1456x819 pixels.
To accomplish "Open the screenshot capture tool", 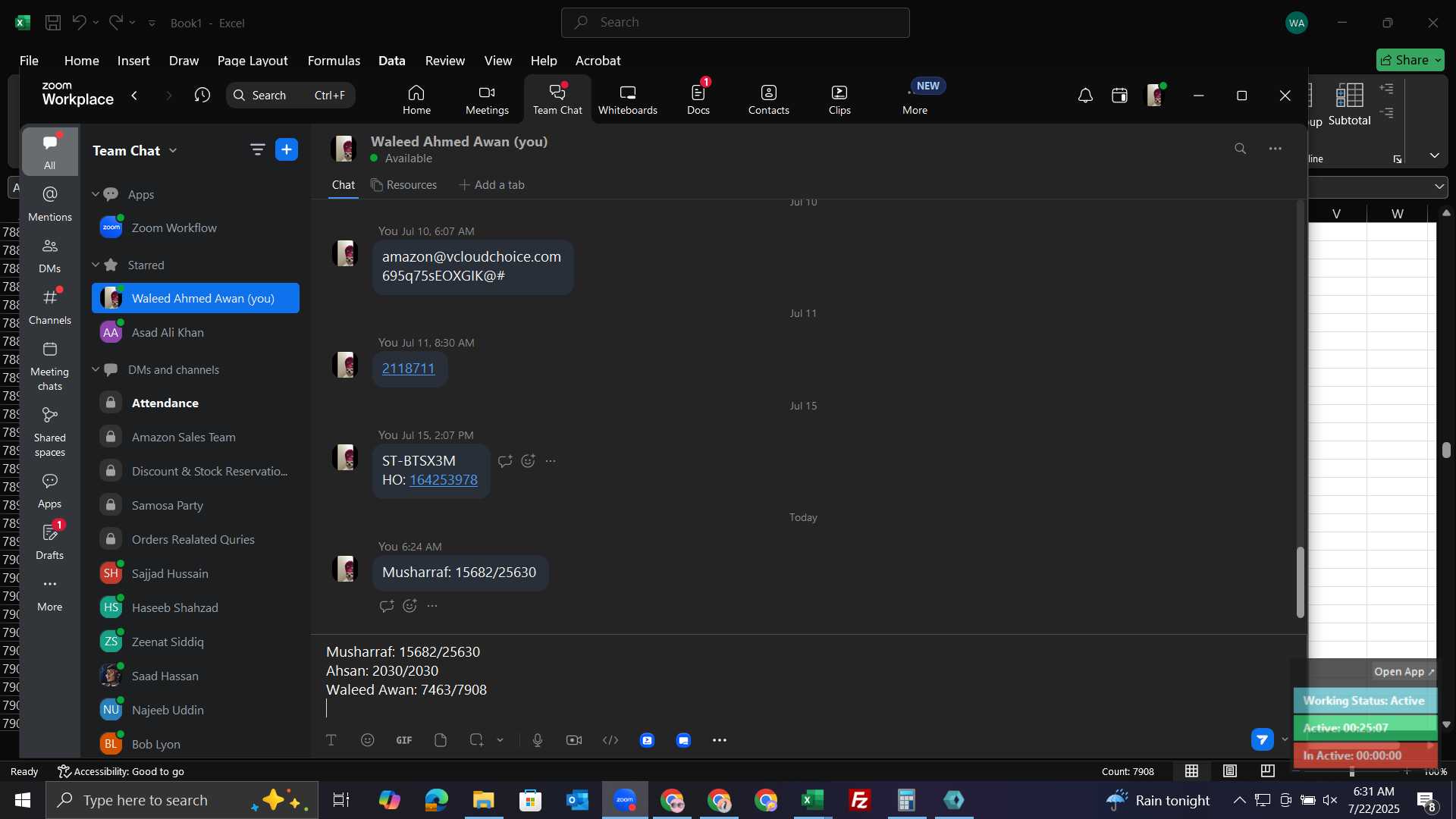I will 476,740.
